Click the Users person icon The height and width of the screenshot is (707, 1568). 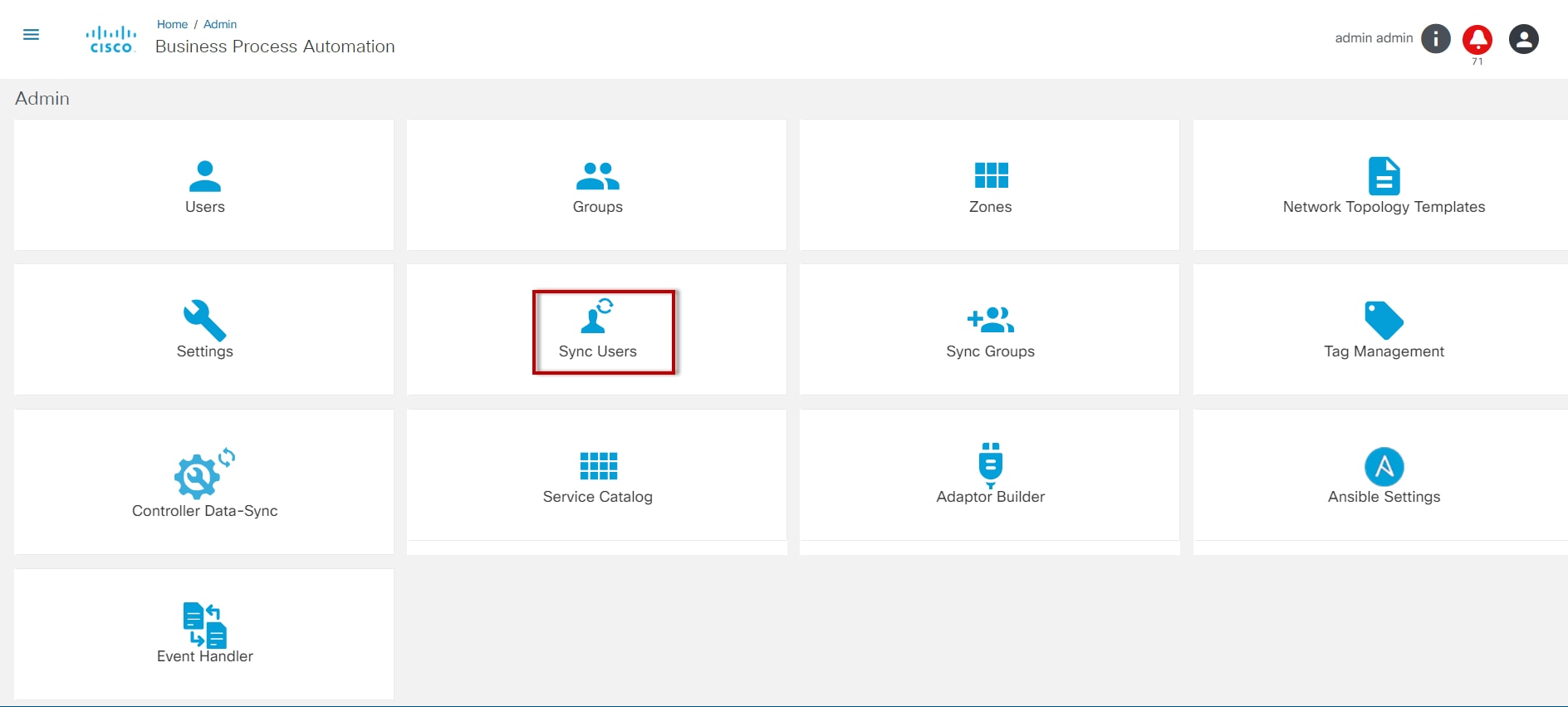(205, 176)
